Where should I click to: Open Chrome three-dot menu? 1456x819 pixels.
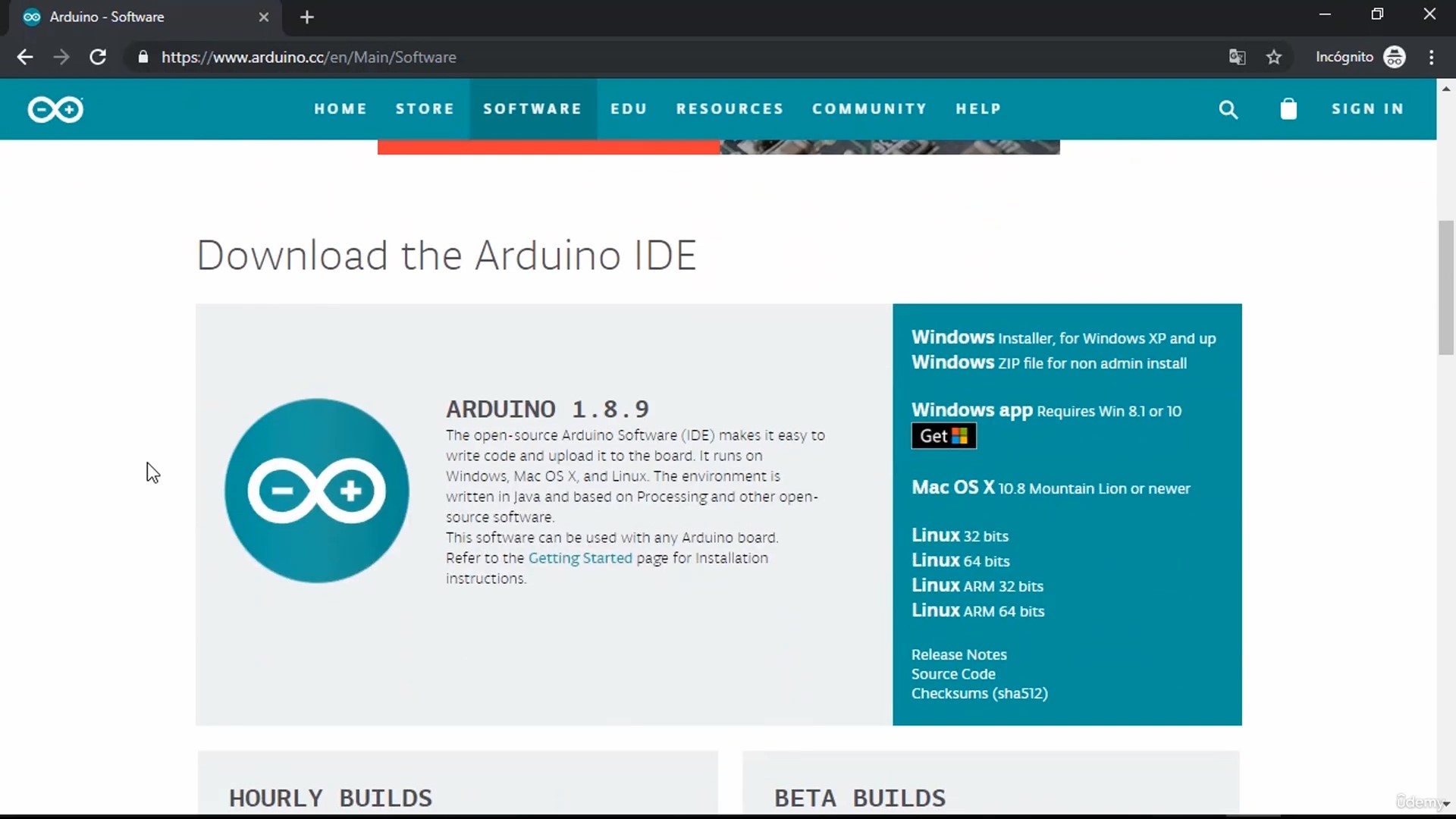click(1432, 57)
